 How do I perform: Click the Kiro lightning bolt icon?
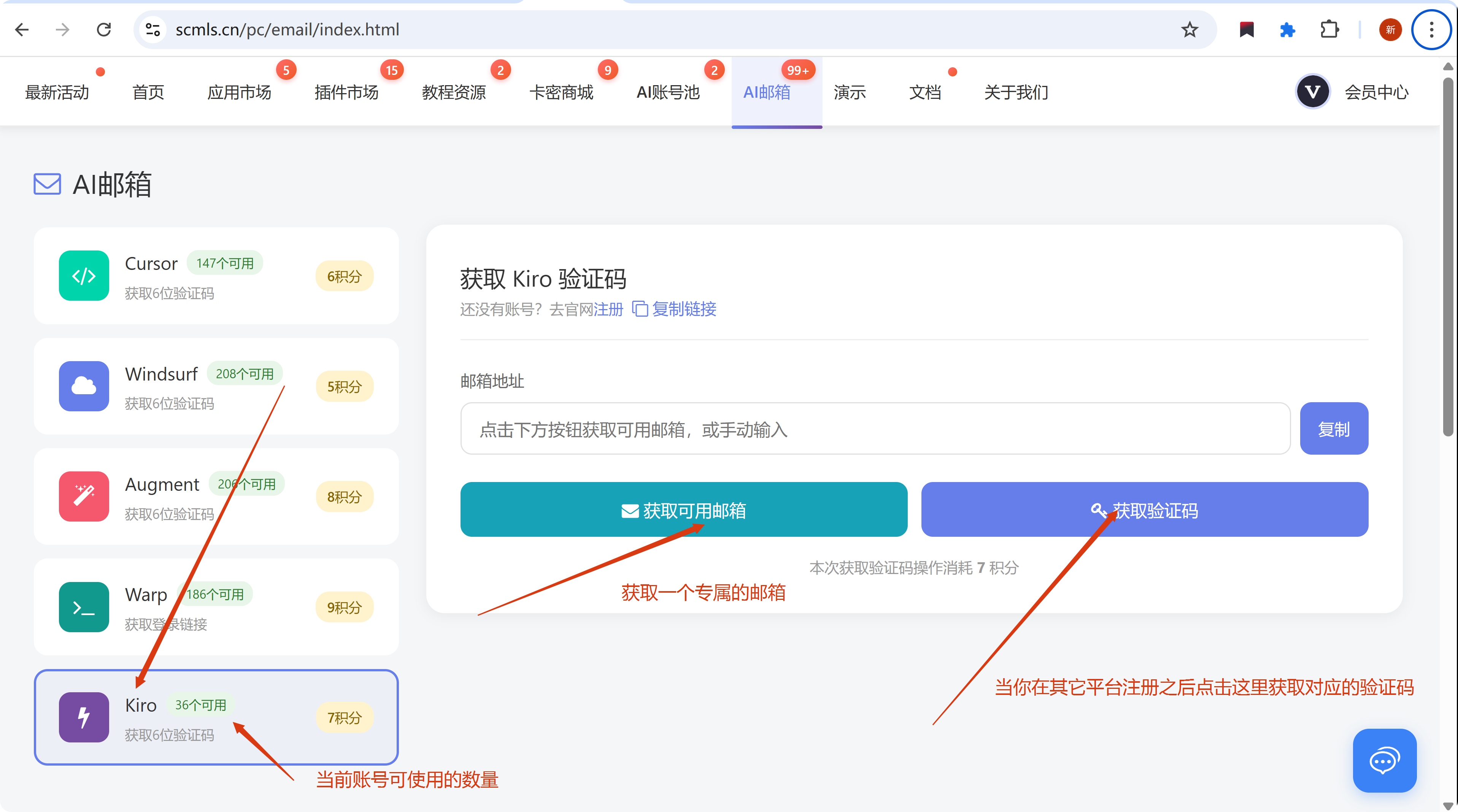click(x=84, y=717)
